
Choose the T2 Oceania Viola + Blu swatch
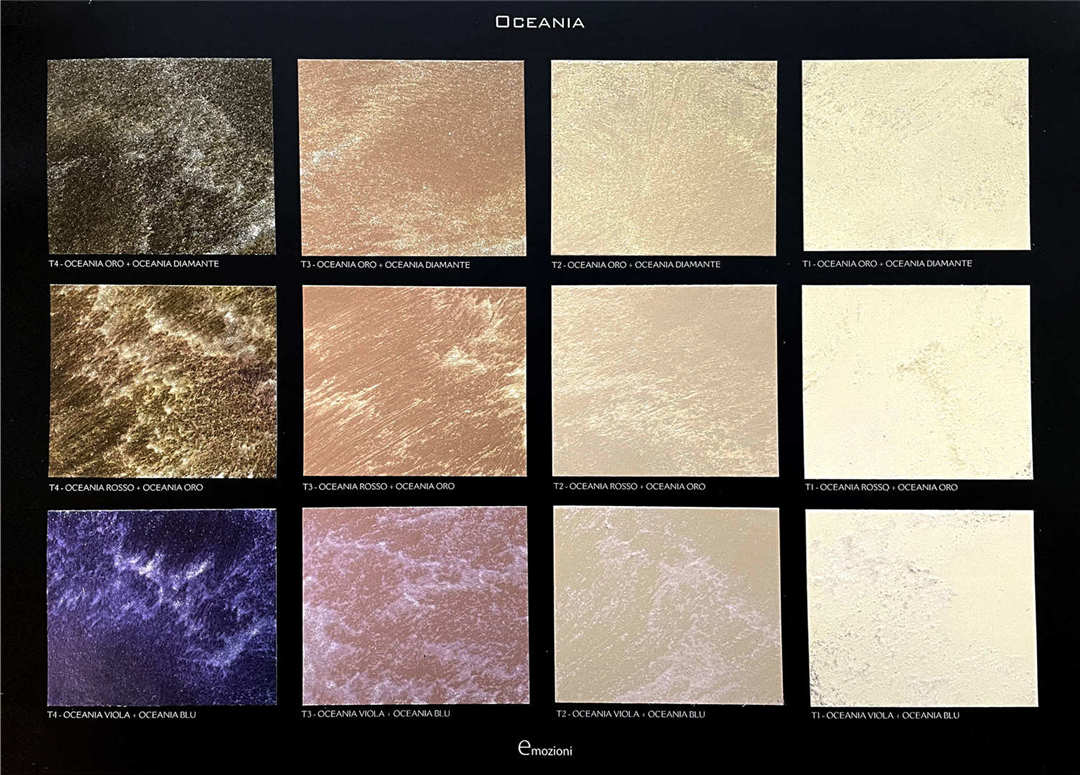668,606
